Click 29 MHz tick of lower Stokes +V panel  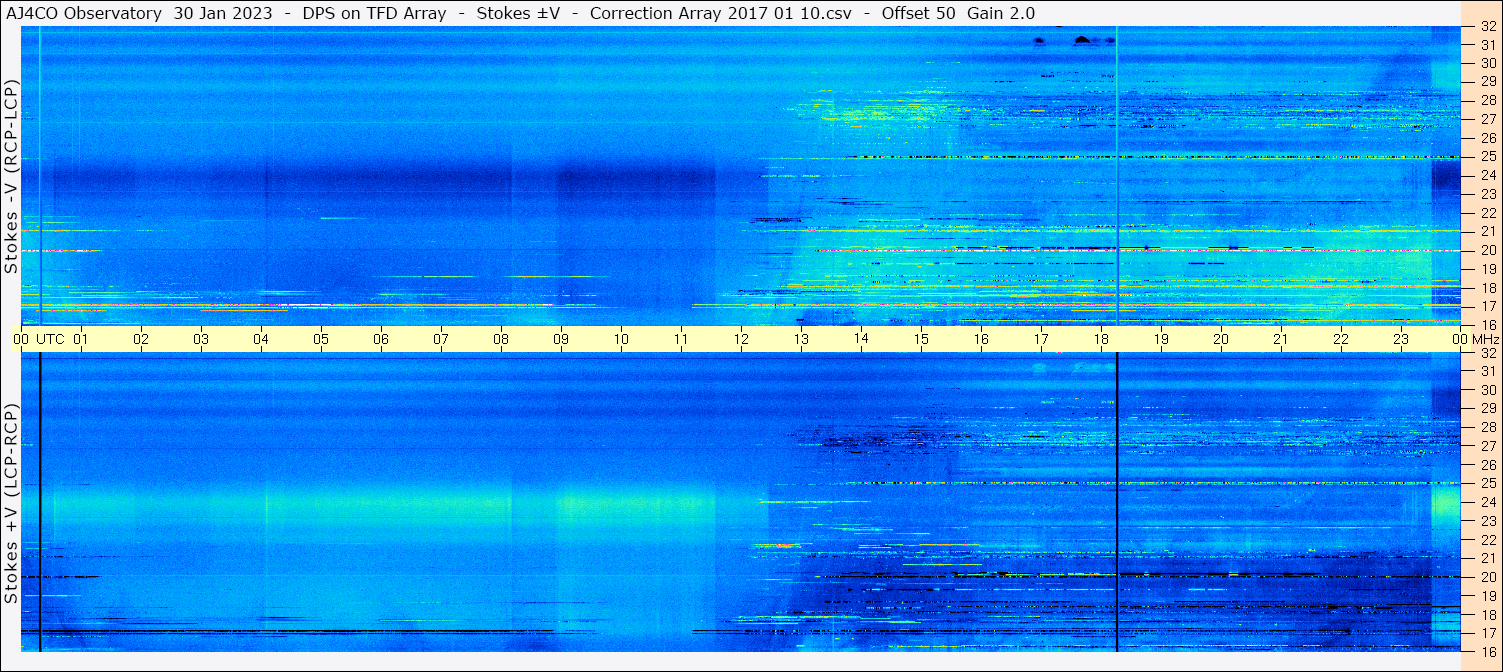1487,409
